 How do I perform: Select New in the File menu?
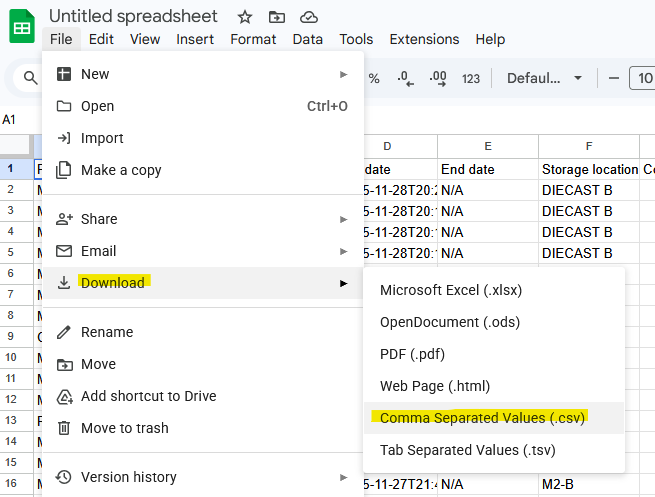(x=203, y=74)
